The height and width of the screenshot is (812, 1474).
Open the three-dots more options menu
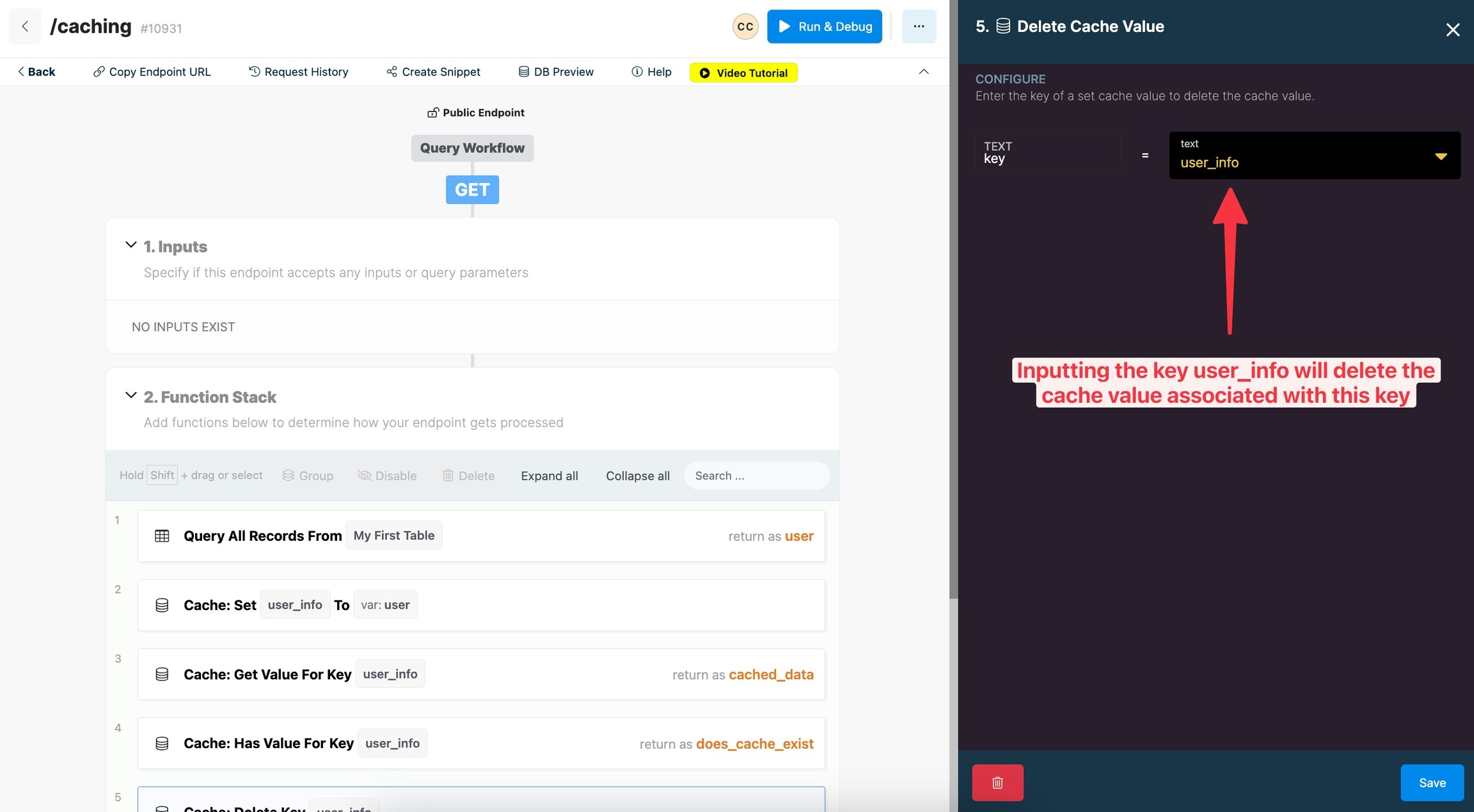click(919, 26)
